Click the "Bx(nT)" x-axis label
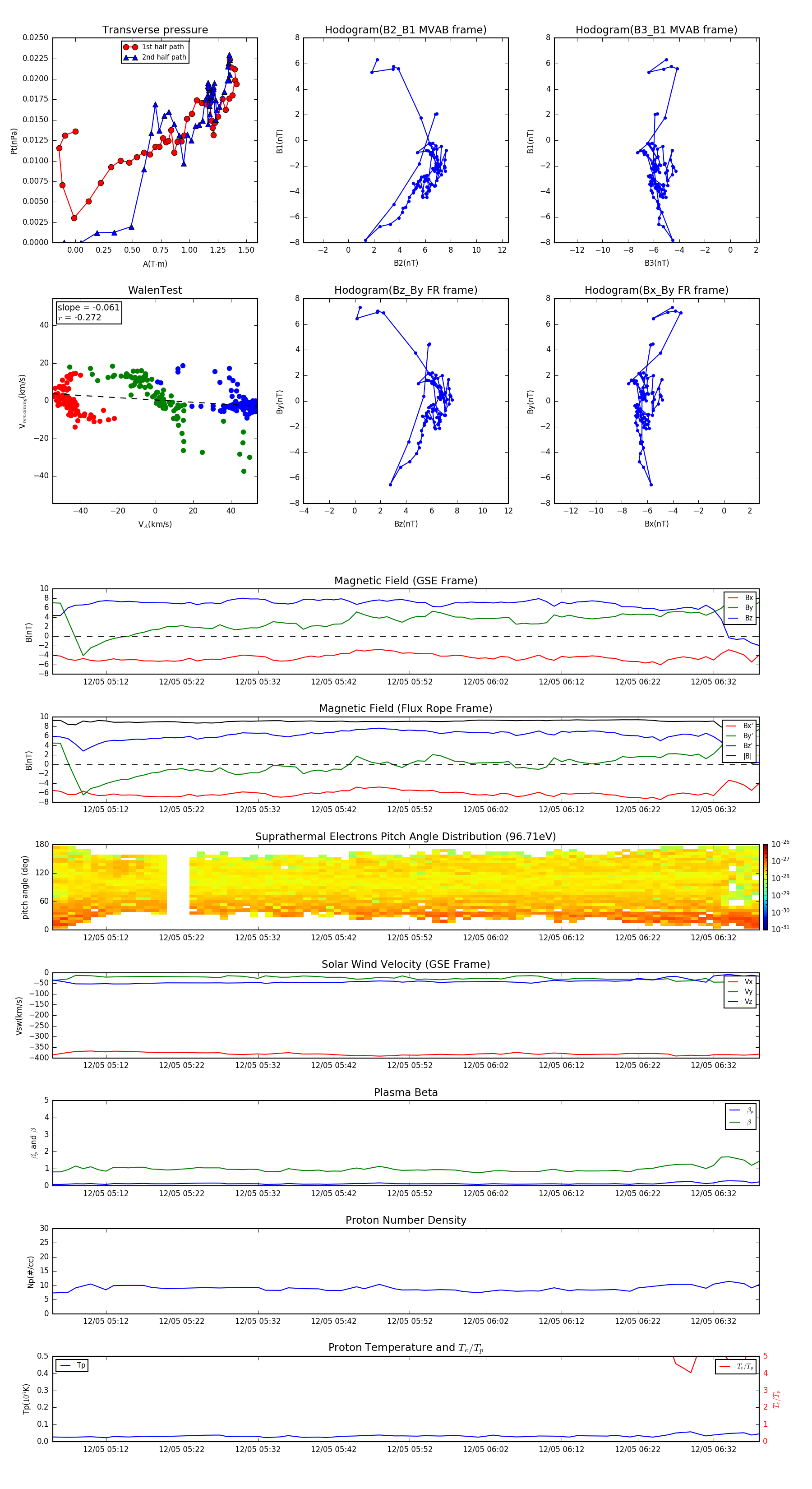 pos(656,524)
